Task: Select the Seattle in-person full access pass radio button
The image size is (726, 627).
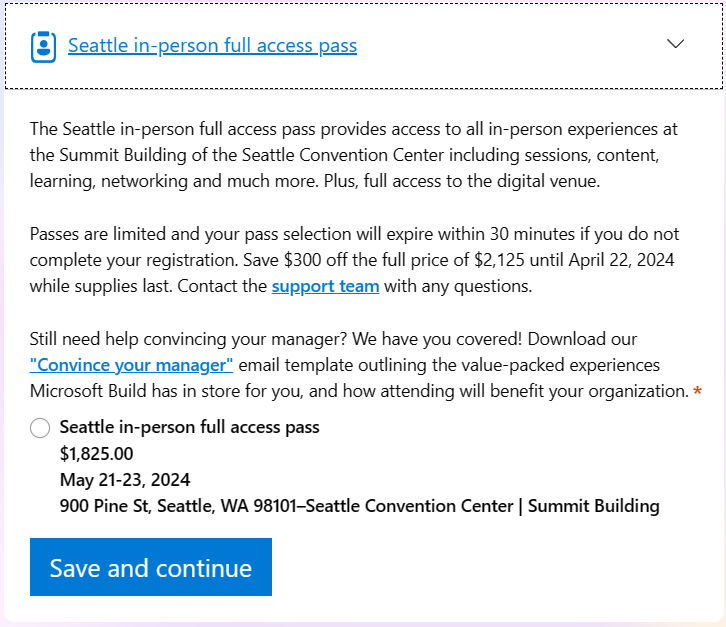Action: pos(40,429)
